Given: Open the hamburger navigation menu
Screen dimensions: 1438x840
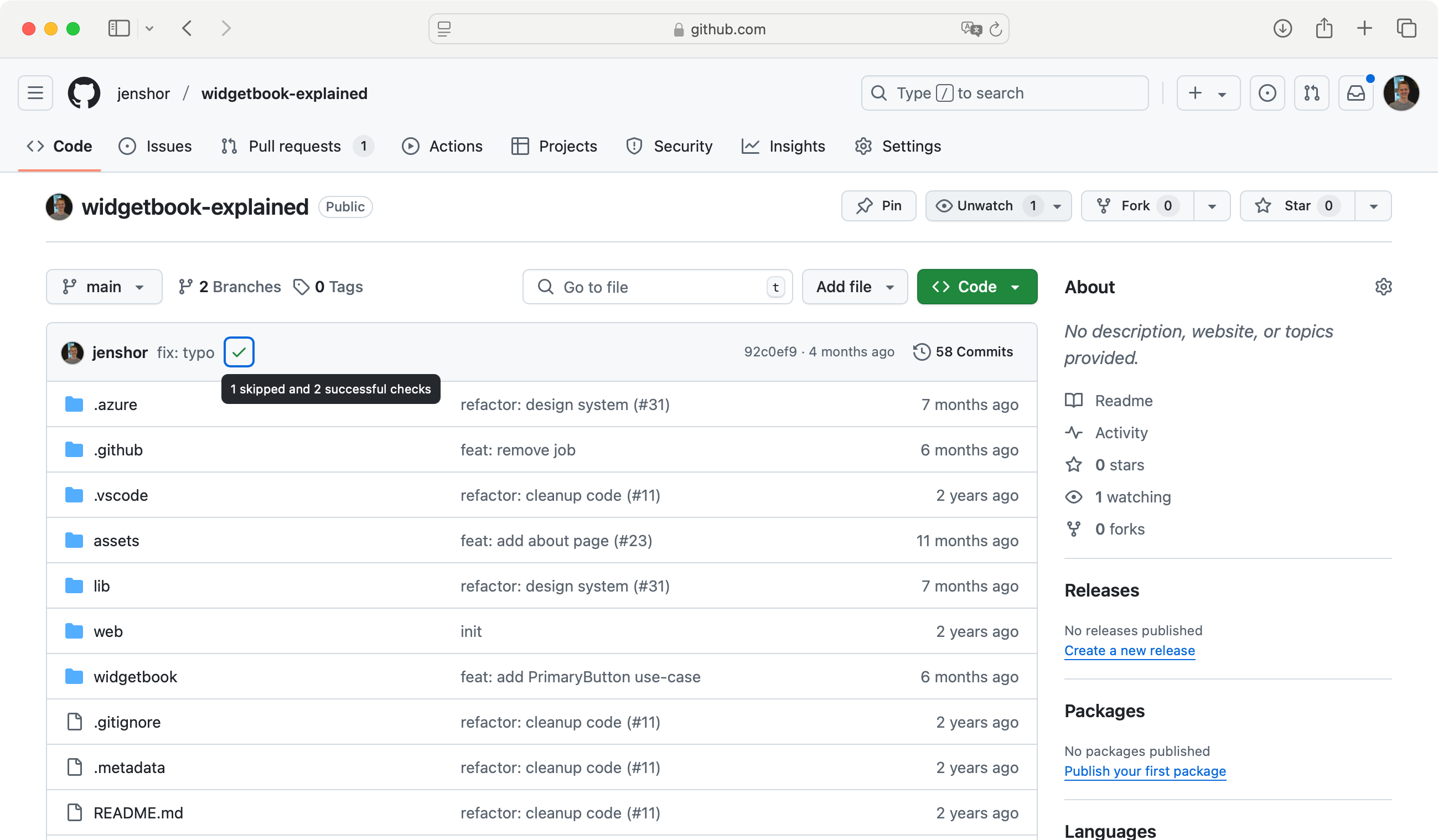Looking at the screenshot, I should point(35,93).
